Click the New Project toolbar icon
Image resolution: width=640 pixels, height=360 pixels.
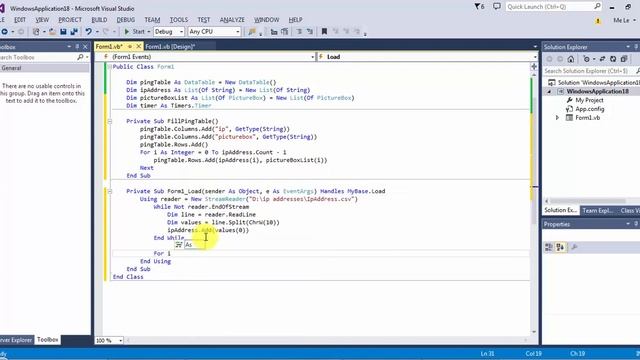36,31
